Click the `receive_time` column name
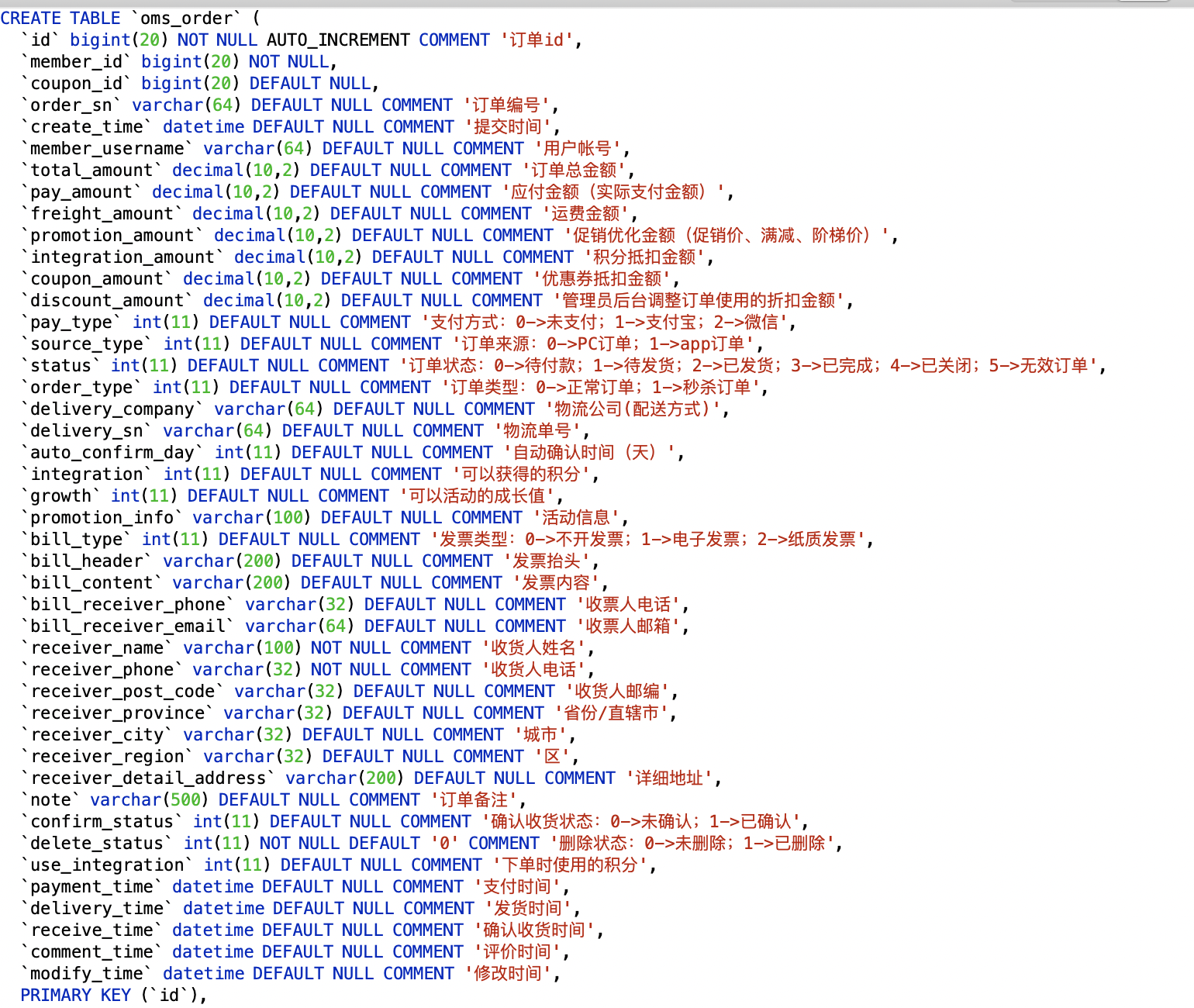Image resolution: width=1194 pixels, height=1008 pixels. click(91, 930)
